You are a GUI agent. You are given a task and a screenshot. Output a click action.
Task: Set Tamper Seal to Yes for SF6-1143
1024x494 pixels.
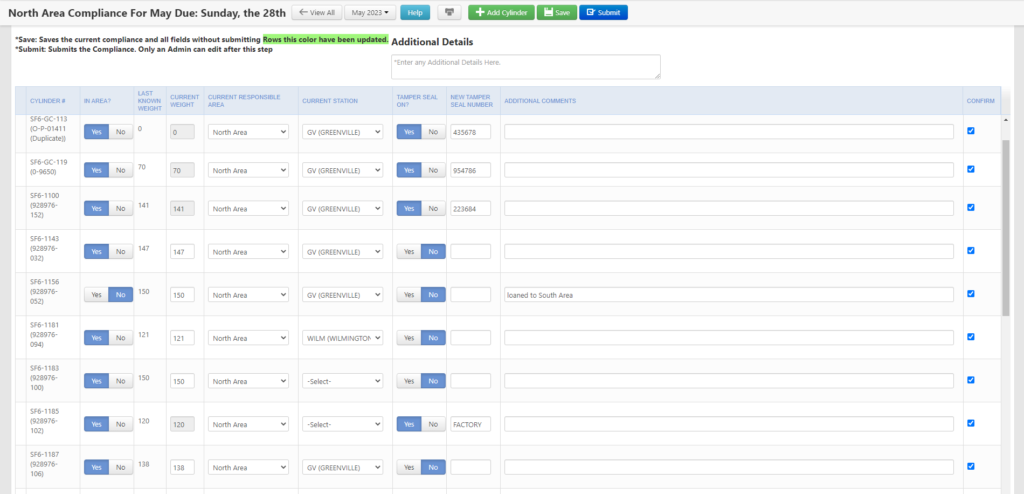coord(409,252)
